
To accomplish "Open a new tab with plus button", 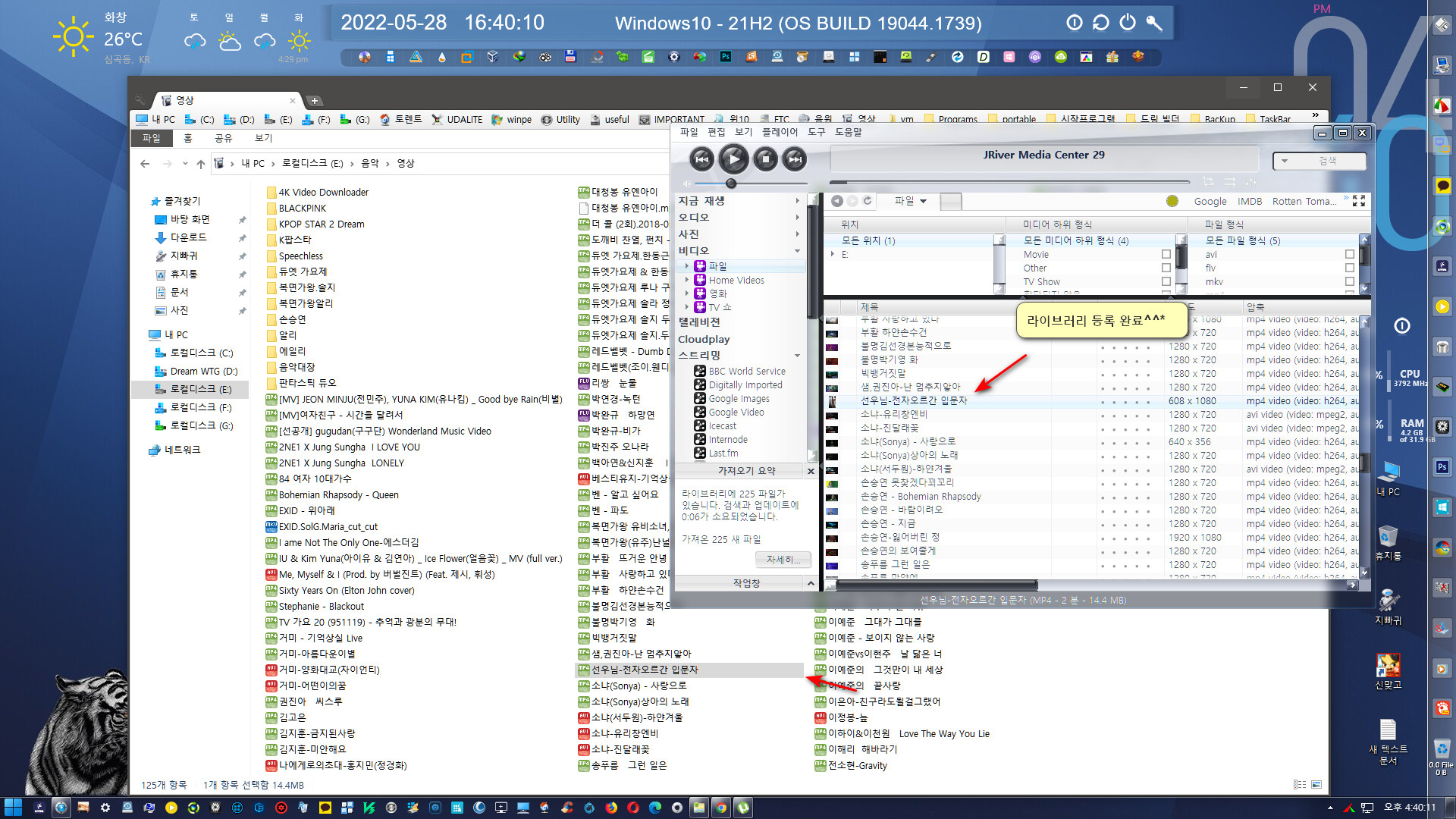I will coord(315,101).
